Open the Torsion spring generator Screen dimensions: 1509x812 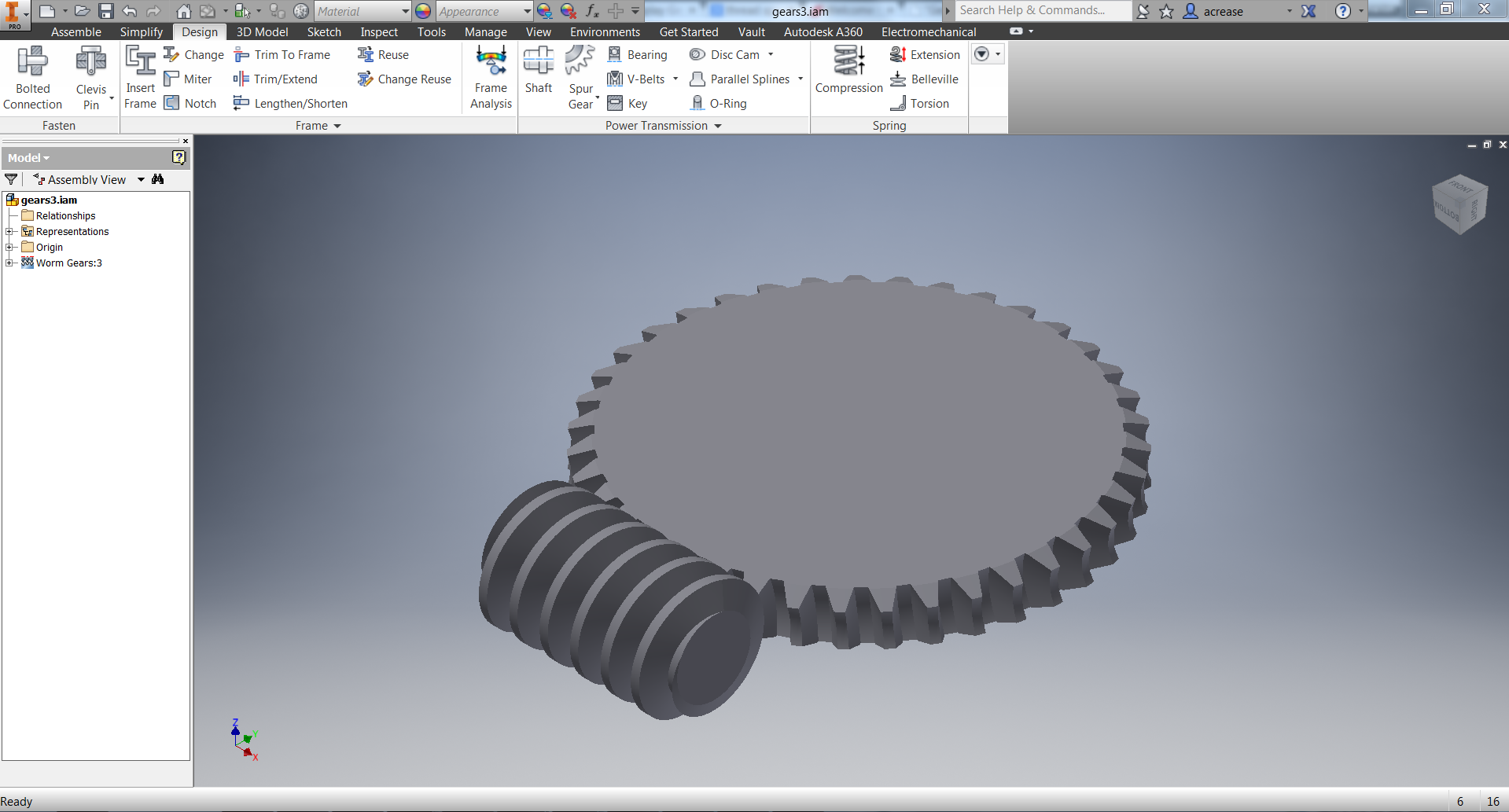click(x=919, y=104)
